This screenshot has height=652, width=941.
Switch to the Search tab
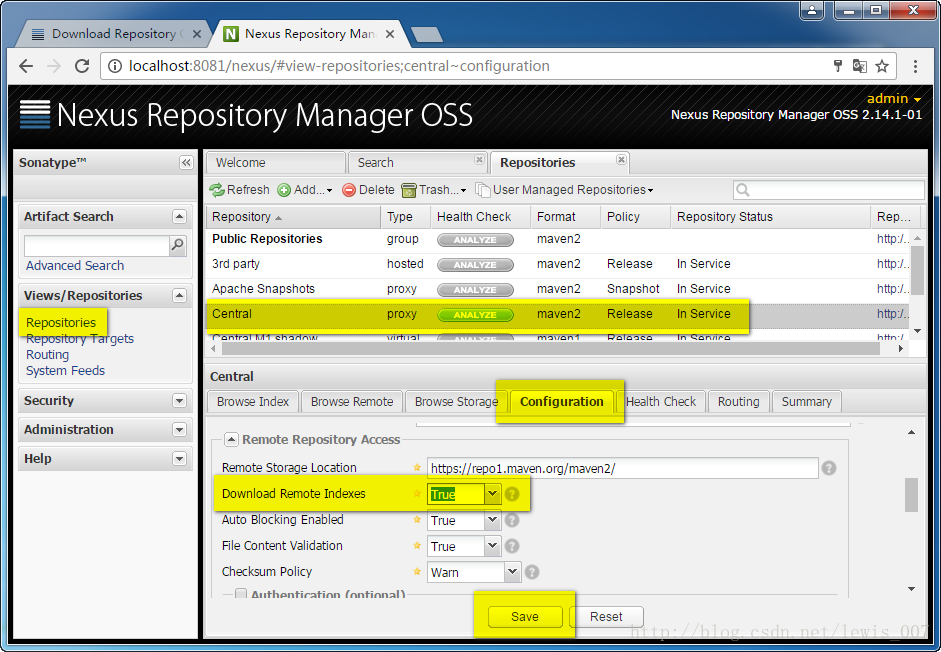point(416,163)
